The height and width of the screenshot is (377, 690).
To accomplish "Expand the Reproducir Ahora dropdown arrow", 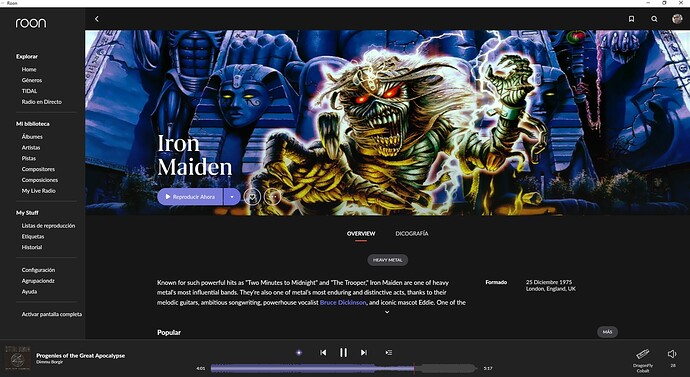I will [232, 197].
